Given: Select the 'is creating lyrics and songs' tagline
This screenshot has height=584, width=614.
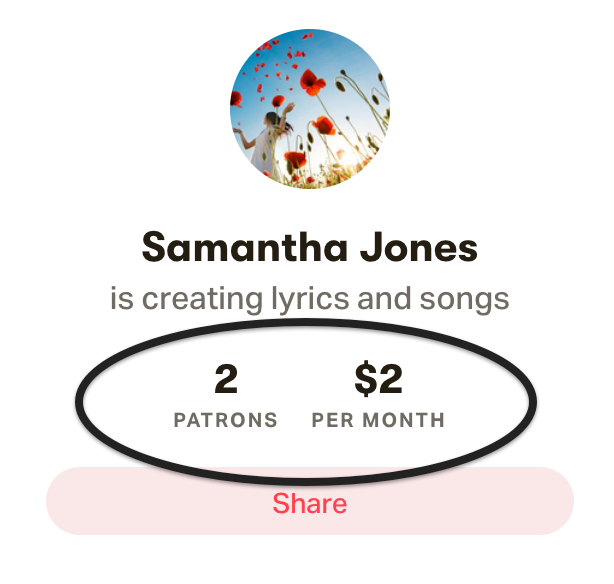Looking at the screenshot, I should pos(310,298).
